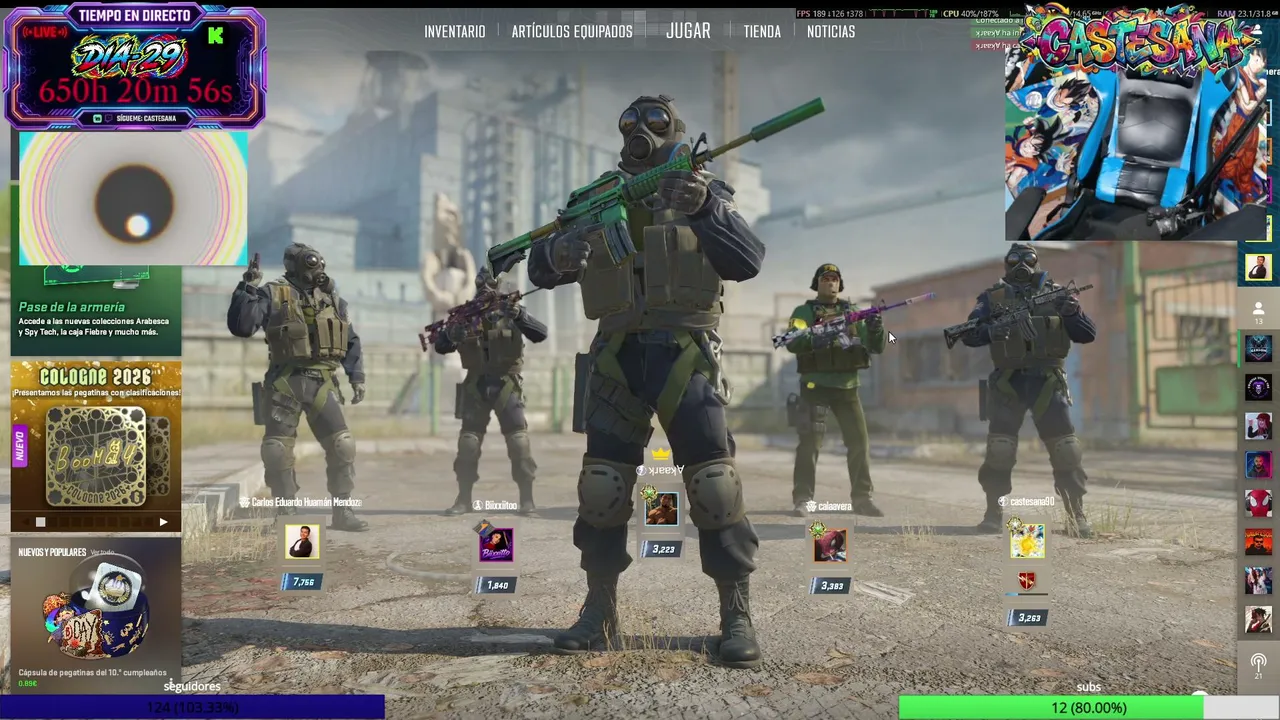Click the name 'Carlos Eduardo Huamán Mendoza'
Screen dimensions: 1280x720
click(306, 502)
